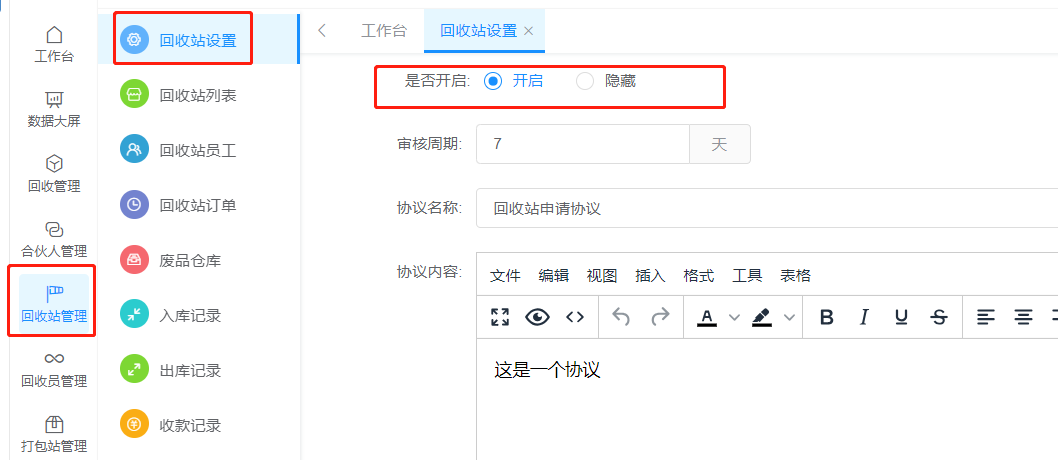
Task: Toggle fullscreen mode in the editor toolbar
Action: (x=500, y=317)
